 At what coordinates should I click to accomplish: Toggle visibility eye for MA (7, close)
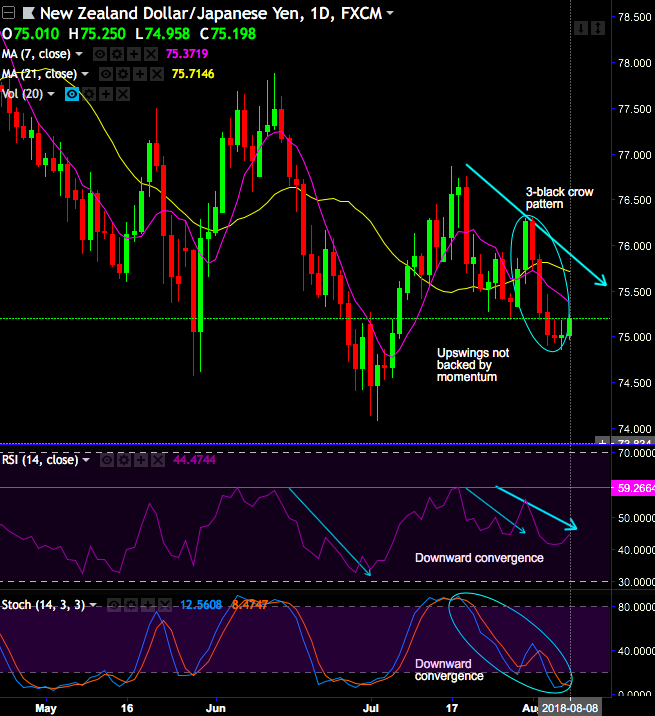(99, 53)
